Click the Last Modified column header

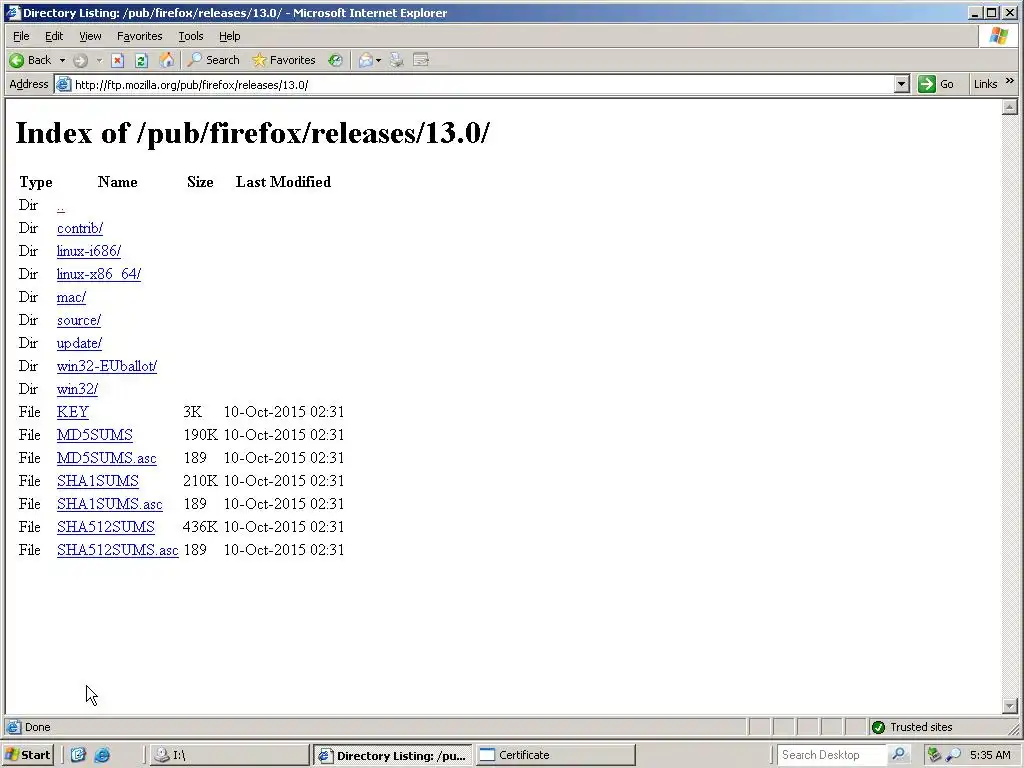coord(283,182)
